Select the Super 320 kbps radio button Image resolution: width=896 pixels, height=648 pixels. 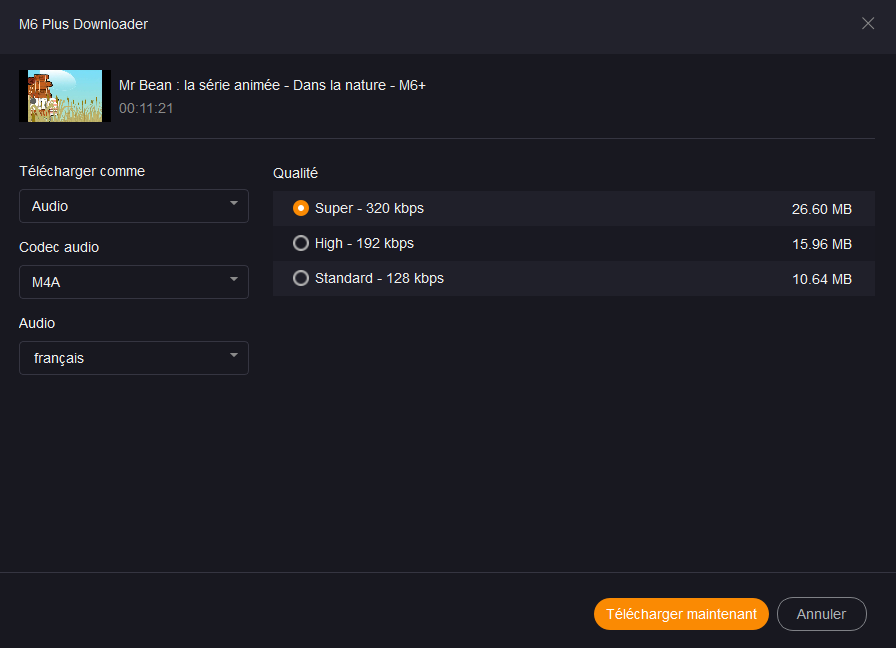click(x=301, y=209)
